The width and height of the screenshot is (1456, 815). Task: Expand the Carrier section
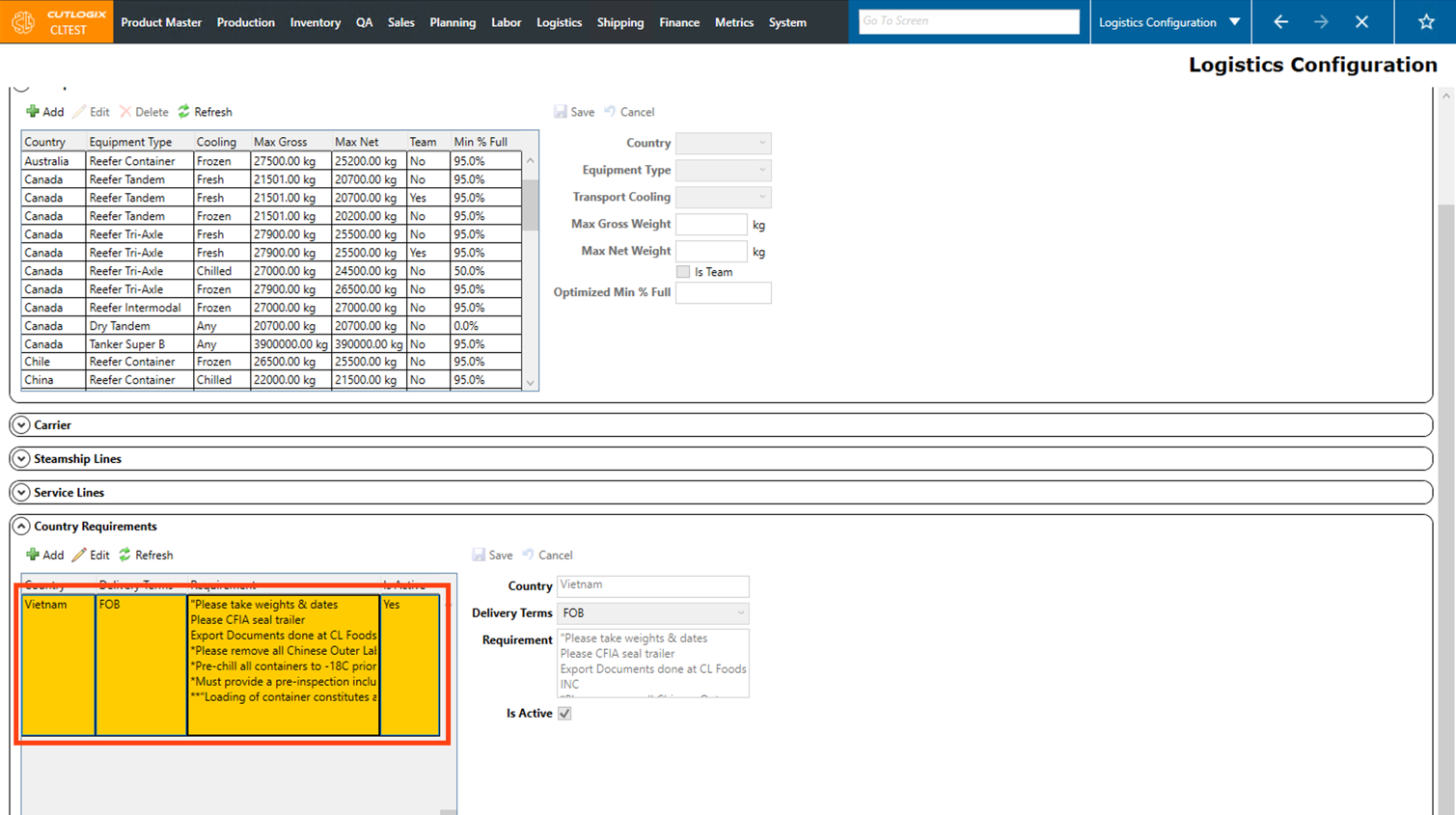click(21, 425)
